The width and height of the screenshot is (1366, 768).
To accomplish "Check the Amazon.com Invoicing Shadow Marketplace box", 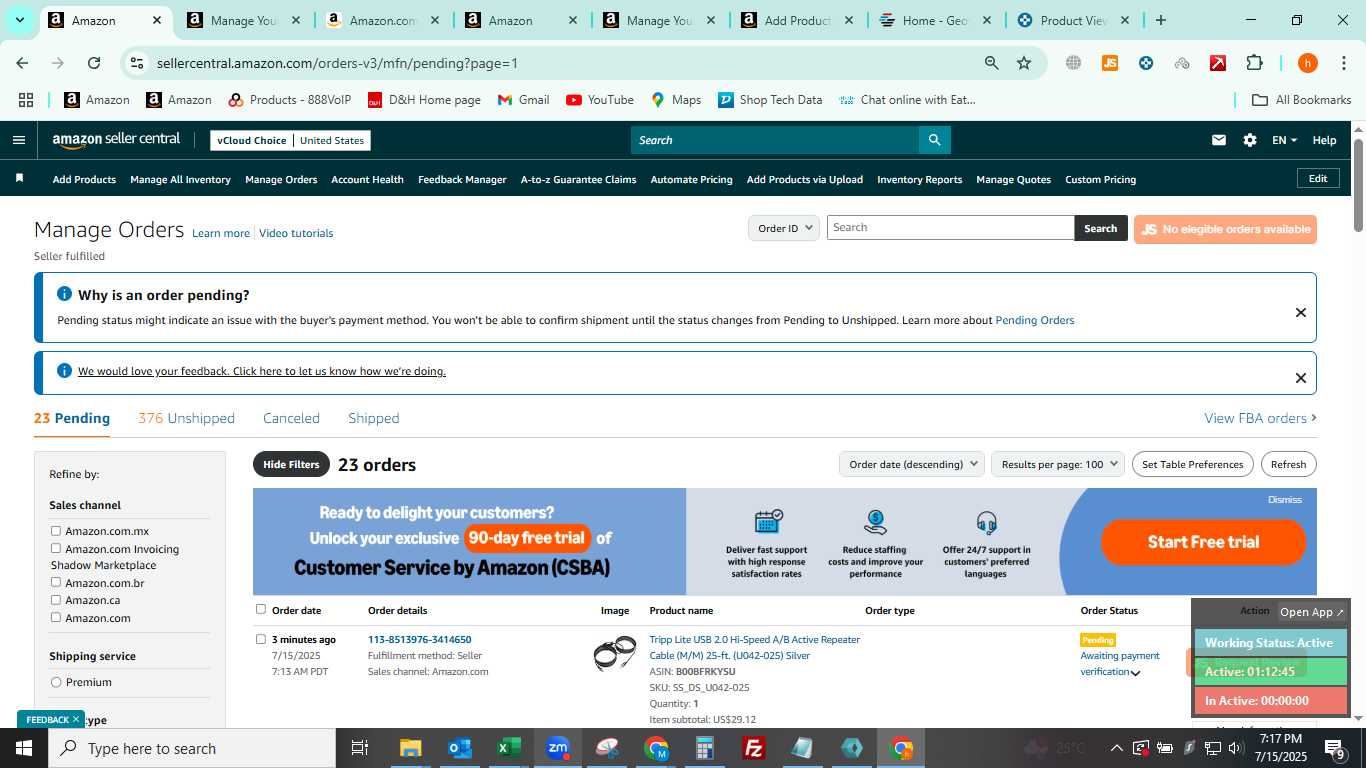I will [x=56, y=548].
